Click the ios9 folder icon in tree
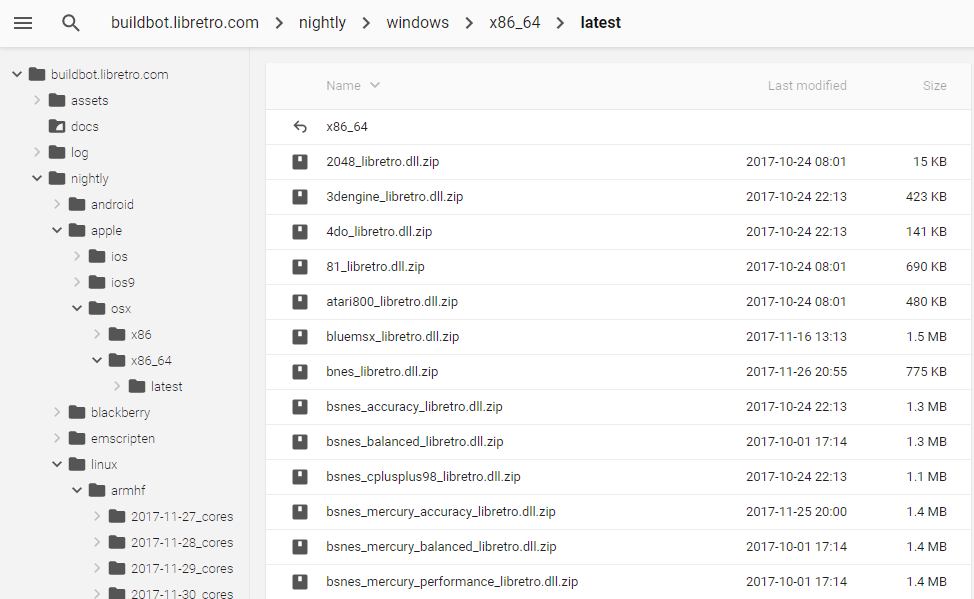The image size is (974, 599). click(97, 282)
